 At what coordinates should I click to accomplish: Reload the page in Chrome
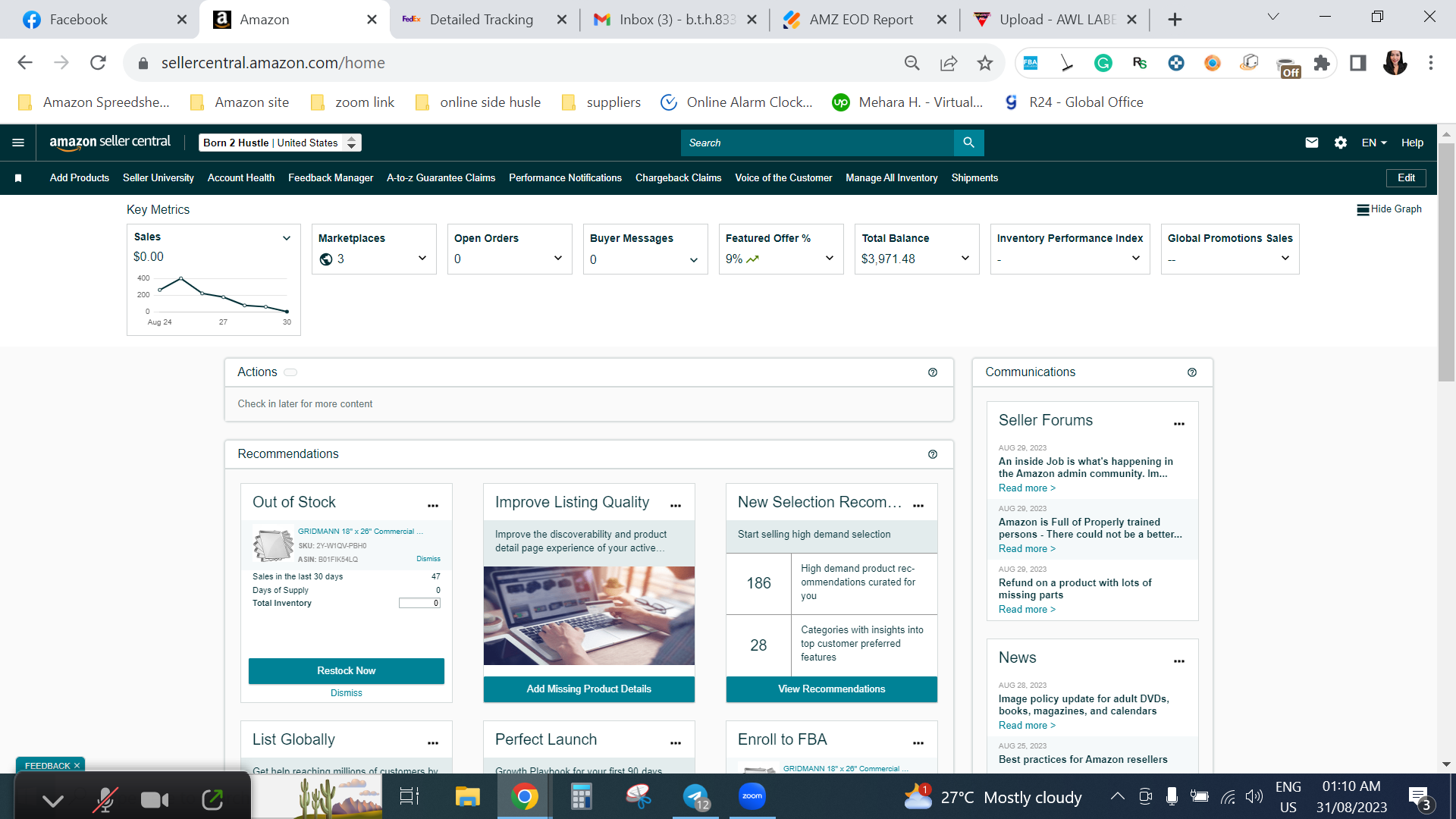click(98, 63)
